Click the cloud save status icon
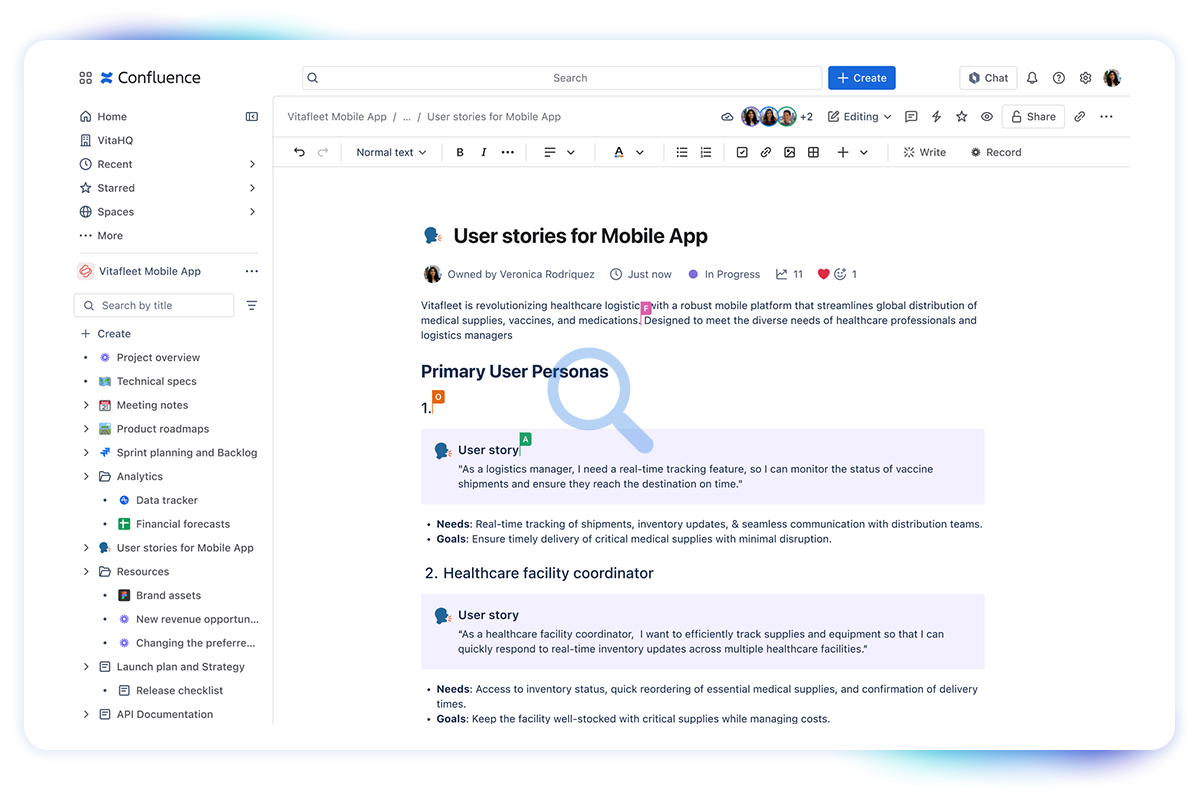Viewport: 1200px width, 800px height. (x=727, y=117)
